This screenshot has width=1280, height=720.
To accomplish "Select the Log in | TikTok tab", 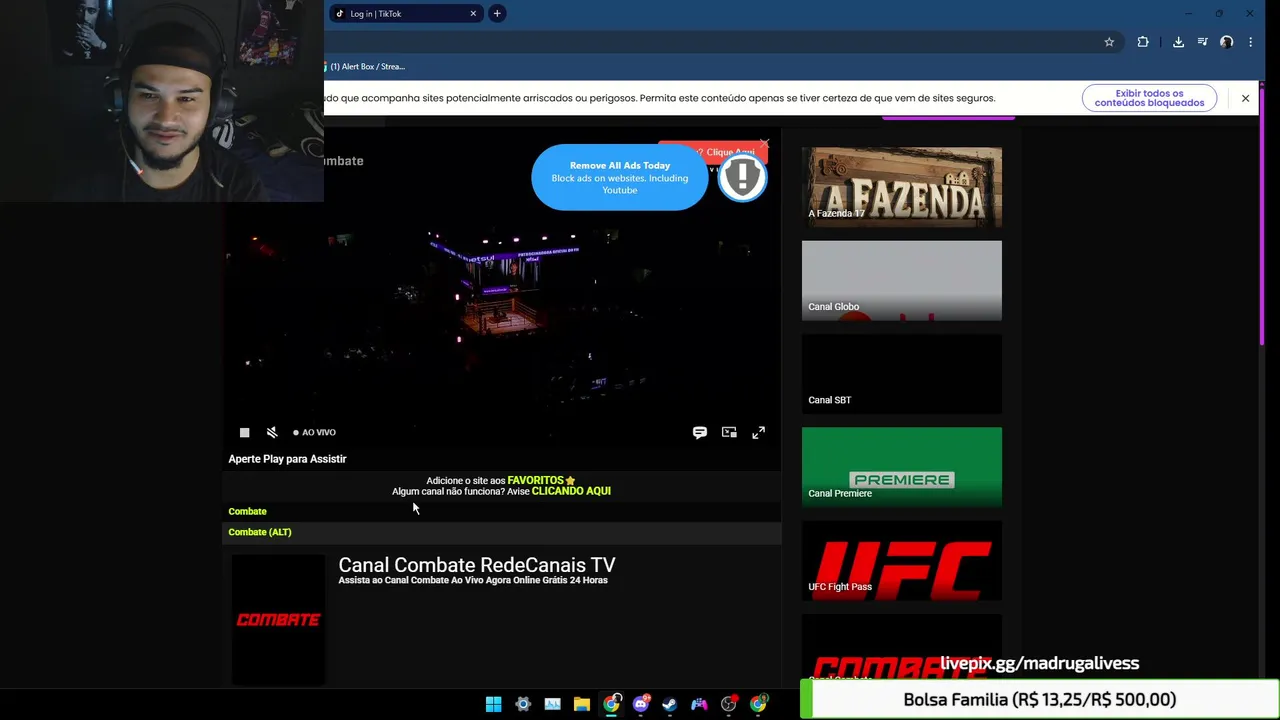I will pyautogui.click(x=404, y=14).
